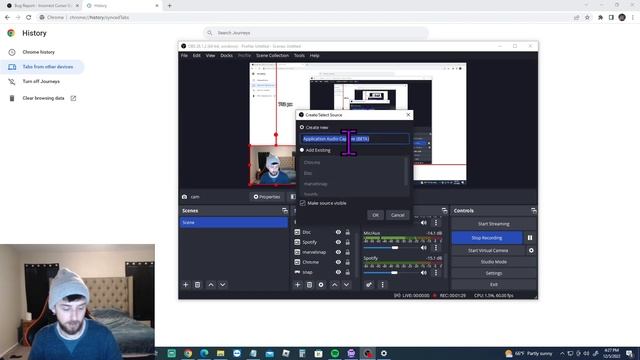This screenshot has width=640, height=360.
Task: Click Start Streaming in Controls
Action: click(x=493, y=224)
